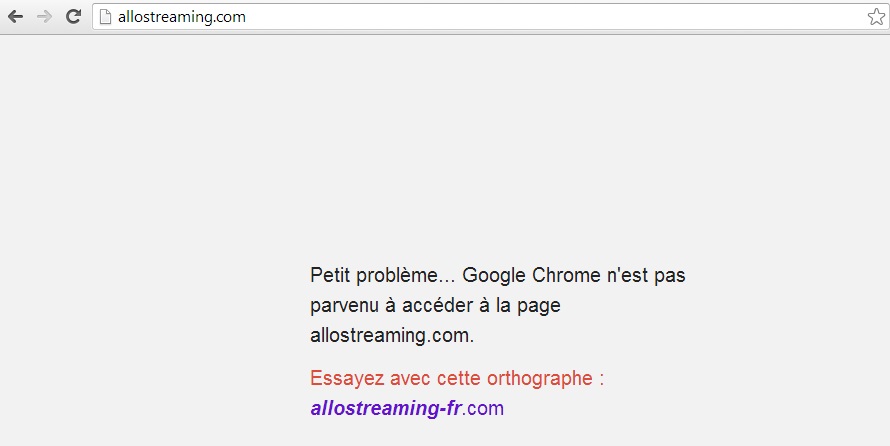Click the page icon in address bar
The height and width of the screenshot is (446, 890).
[104, 17]
